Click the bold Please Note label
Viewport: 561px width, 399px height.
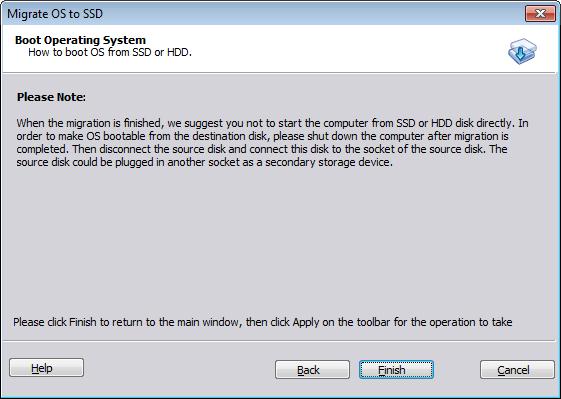click(51, 97)
